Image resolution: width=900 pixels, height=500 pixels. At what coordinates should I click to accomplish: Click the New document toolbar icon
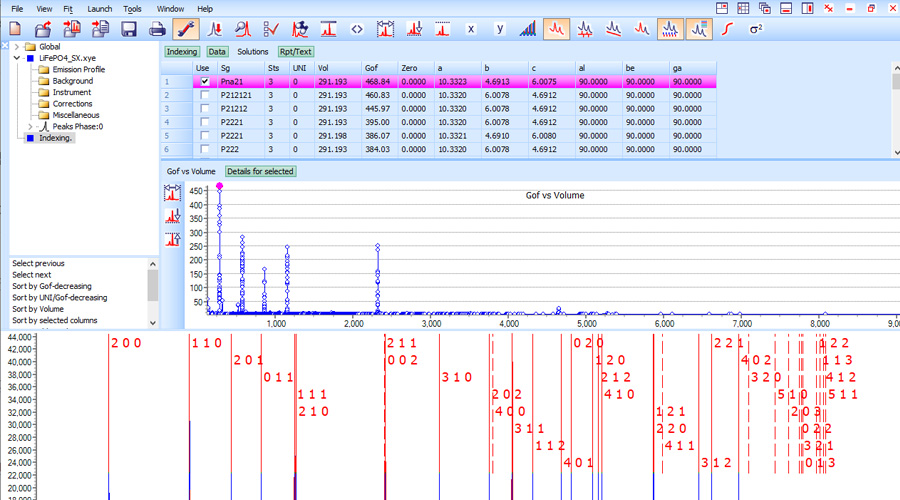click(15, 29)
